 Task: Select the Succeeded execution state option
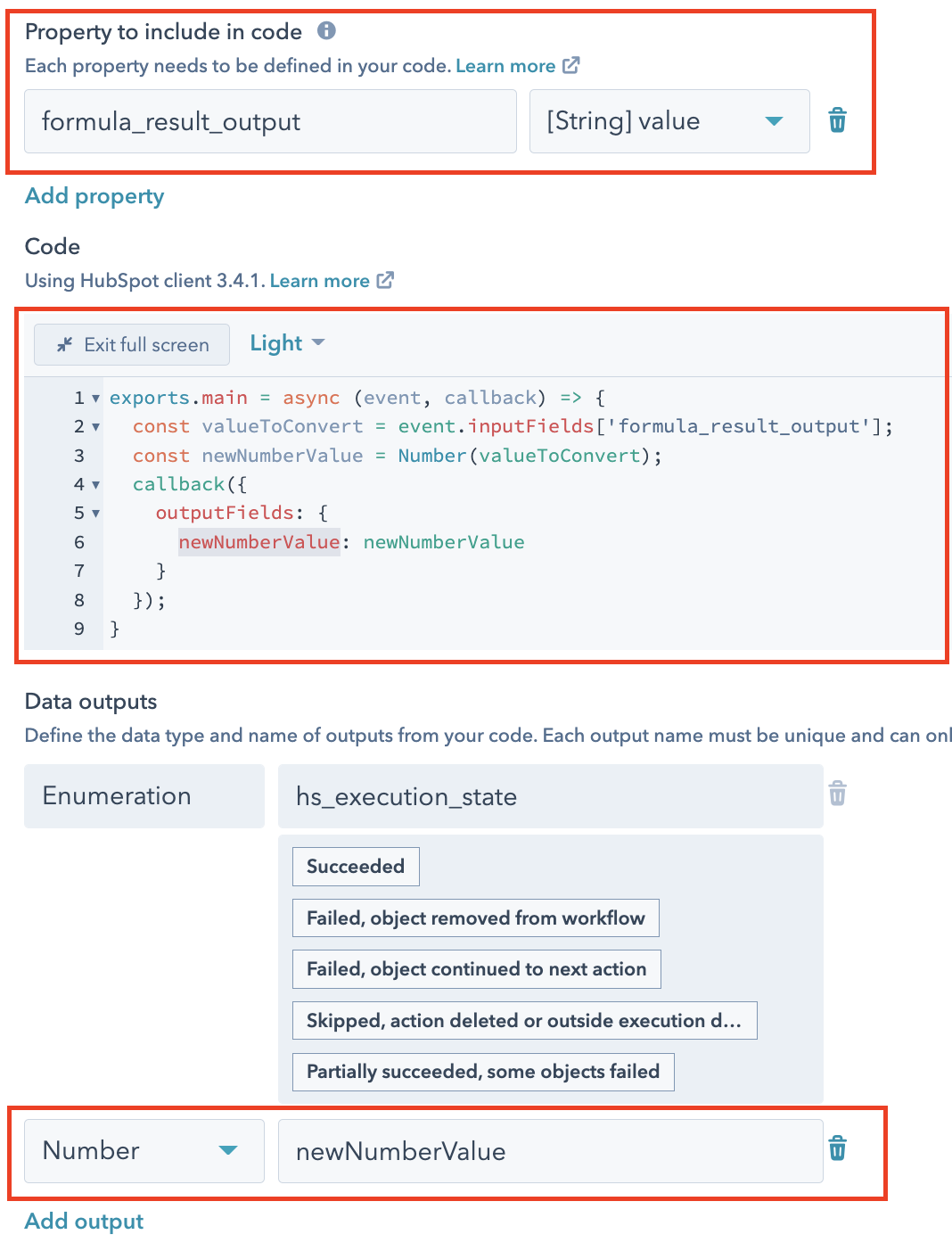pos(355,866)
